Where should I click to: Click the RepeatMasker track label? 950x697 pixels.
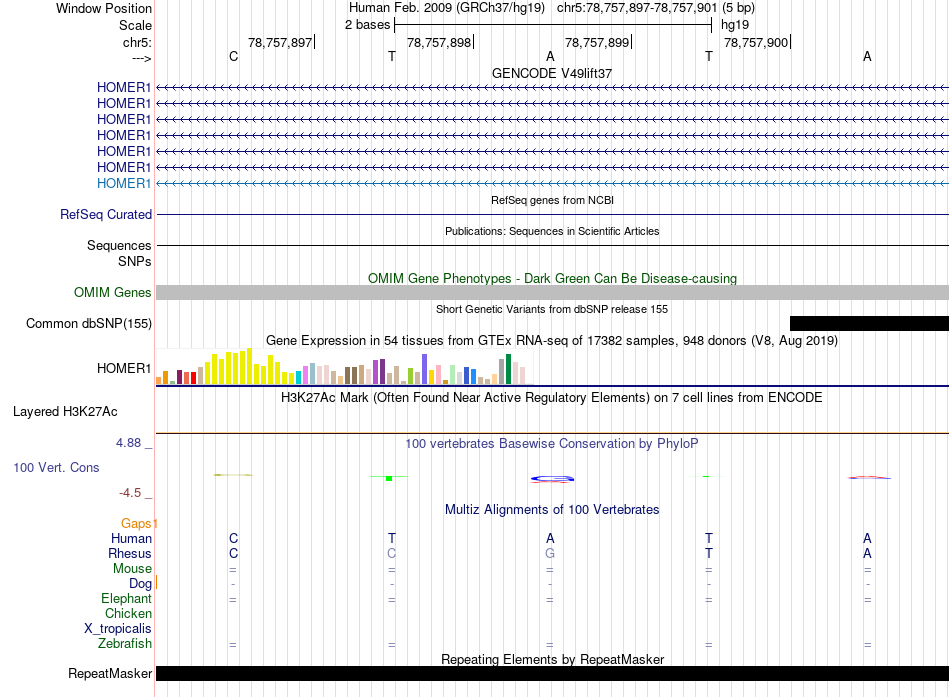110,673
